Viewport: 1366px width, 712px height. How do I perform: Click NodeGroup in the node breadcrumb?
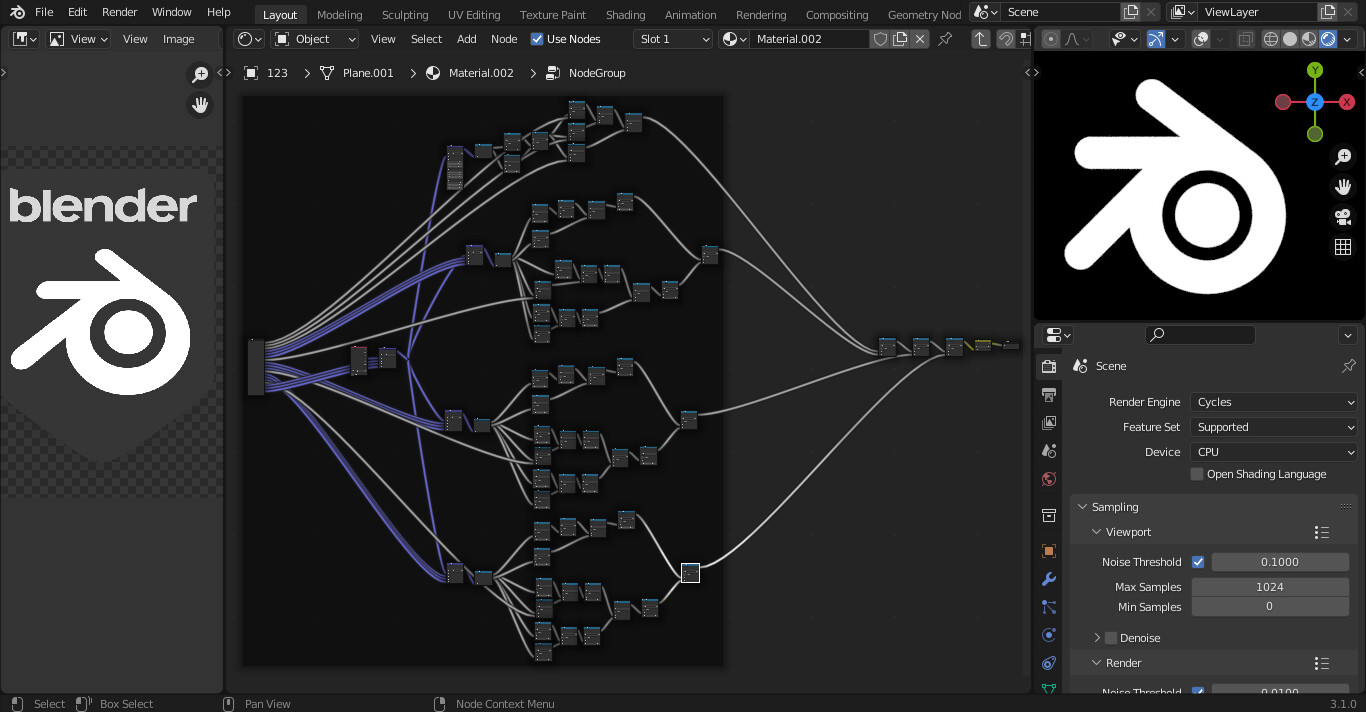[x=597, y=73]
